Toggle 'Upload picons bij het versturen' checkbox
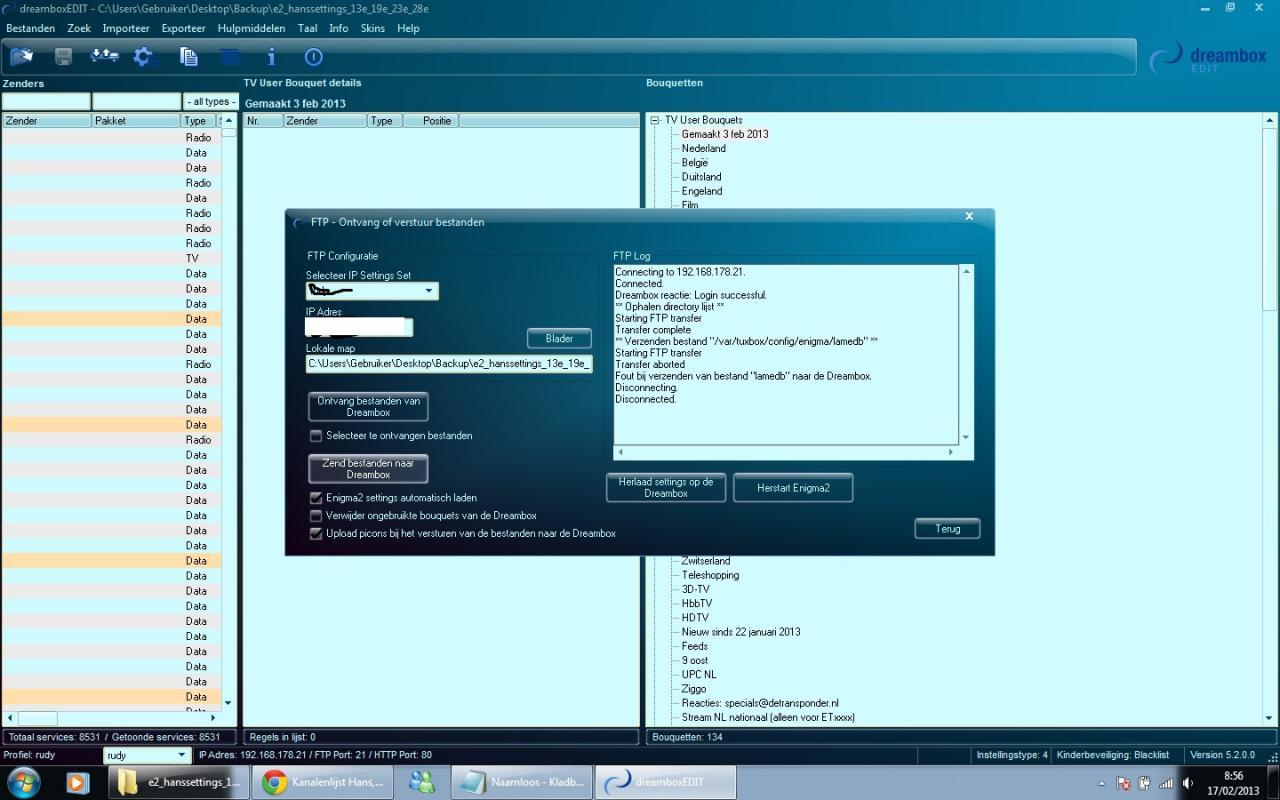Viewport: 1280px width, 800px height. [x=316, y=534]
